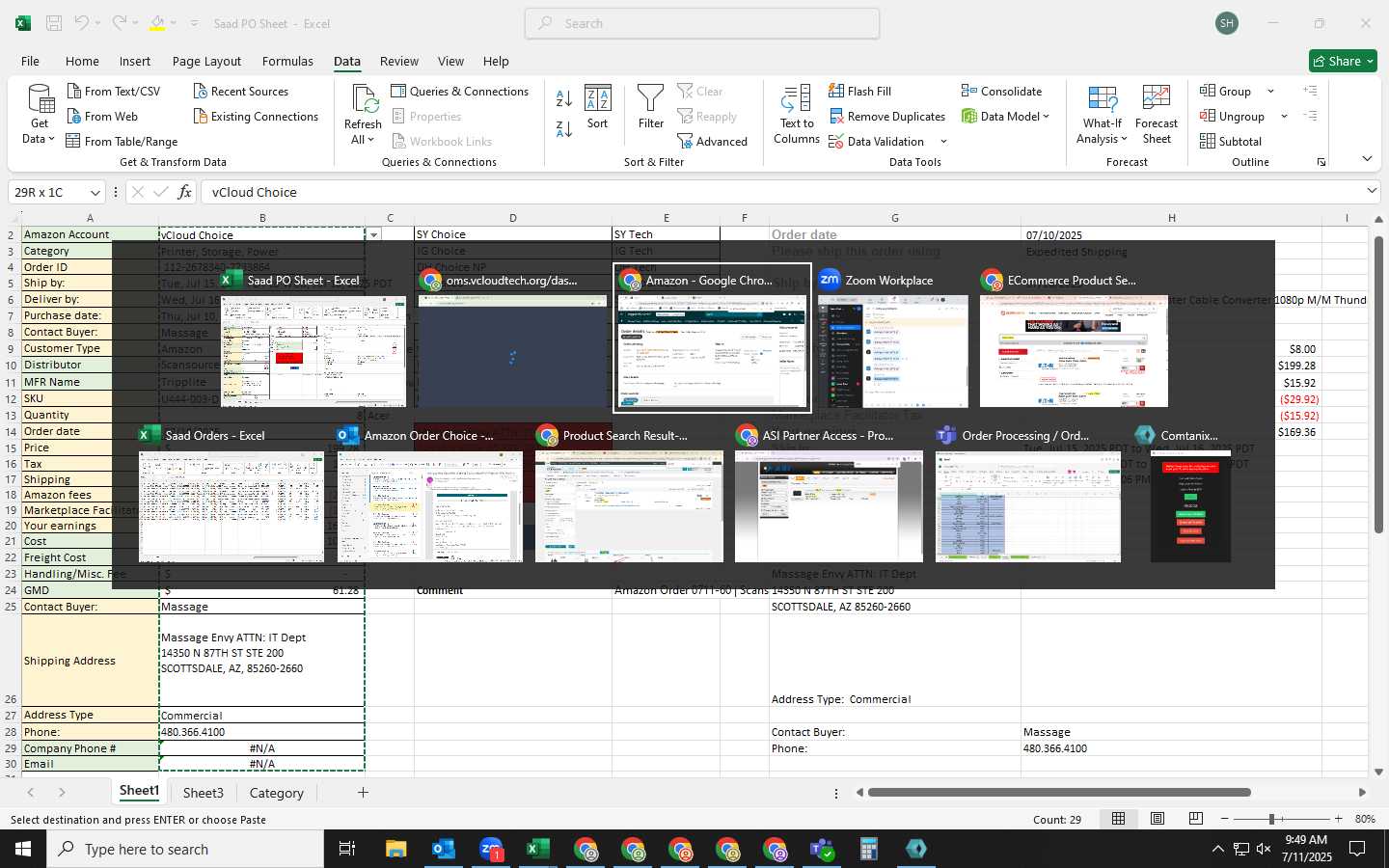1389x868 pixels.
Task: Open the File tab
Action: click(x=30, y=61)
